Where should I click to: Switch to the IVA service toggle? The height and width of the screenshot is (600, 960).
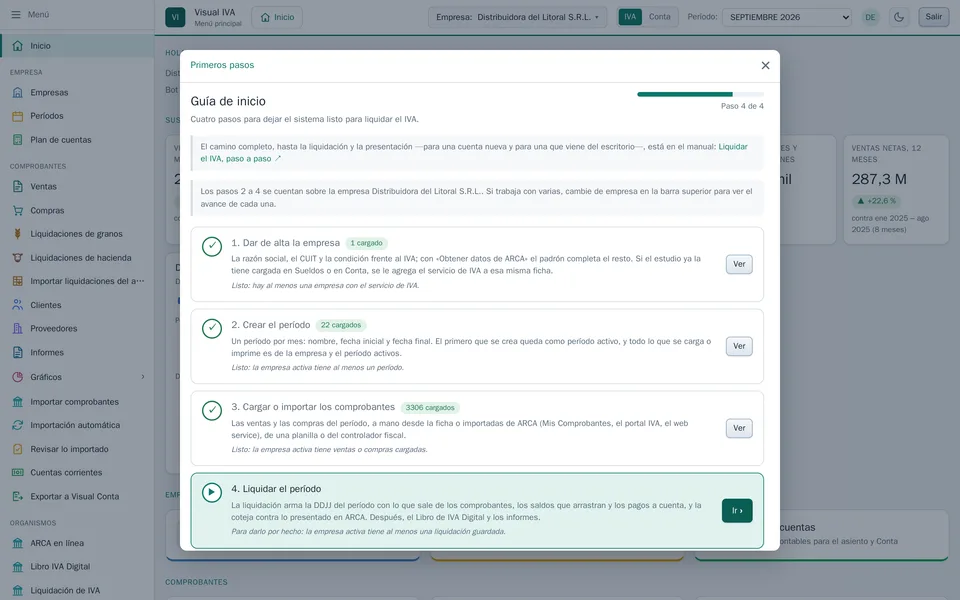(x=630, y=17)
